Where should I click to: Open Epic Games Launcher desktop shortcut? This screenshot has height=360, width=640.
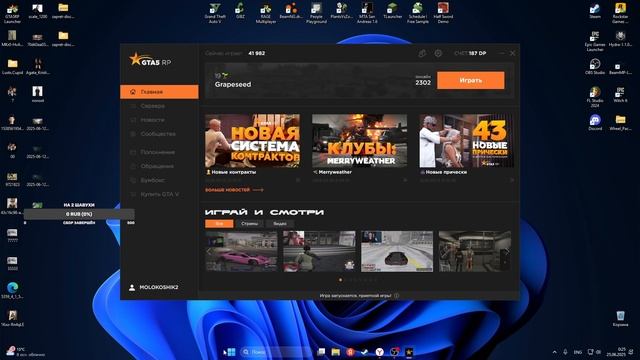click(595, 41)
